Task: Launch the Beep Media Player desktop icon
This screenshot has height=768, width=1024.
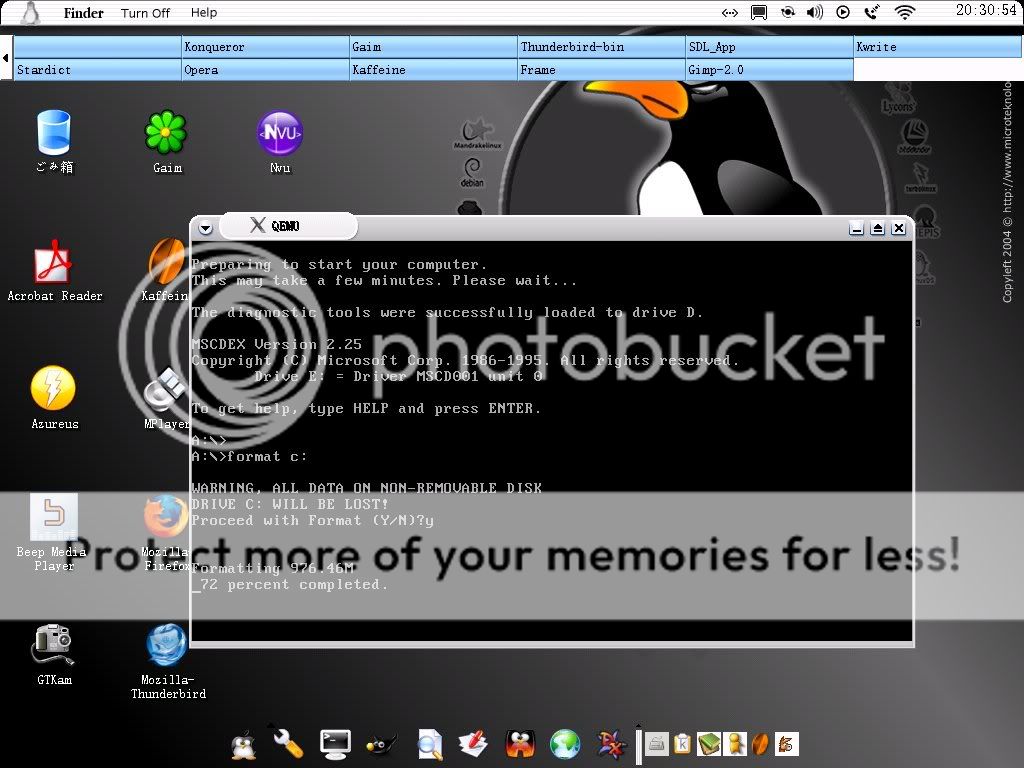Action: click(54, 517)
